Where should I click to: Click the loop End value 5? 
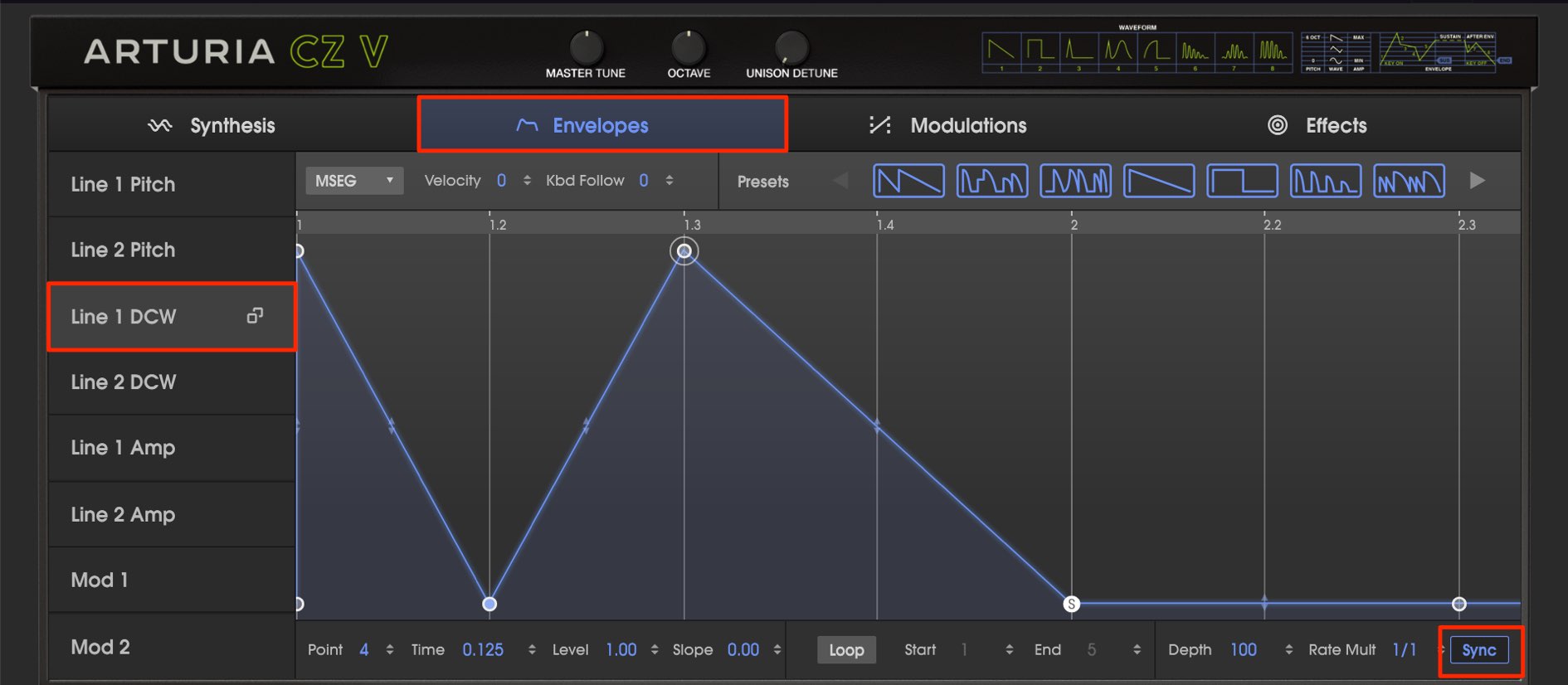[1092, 650]
